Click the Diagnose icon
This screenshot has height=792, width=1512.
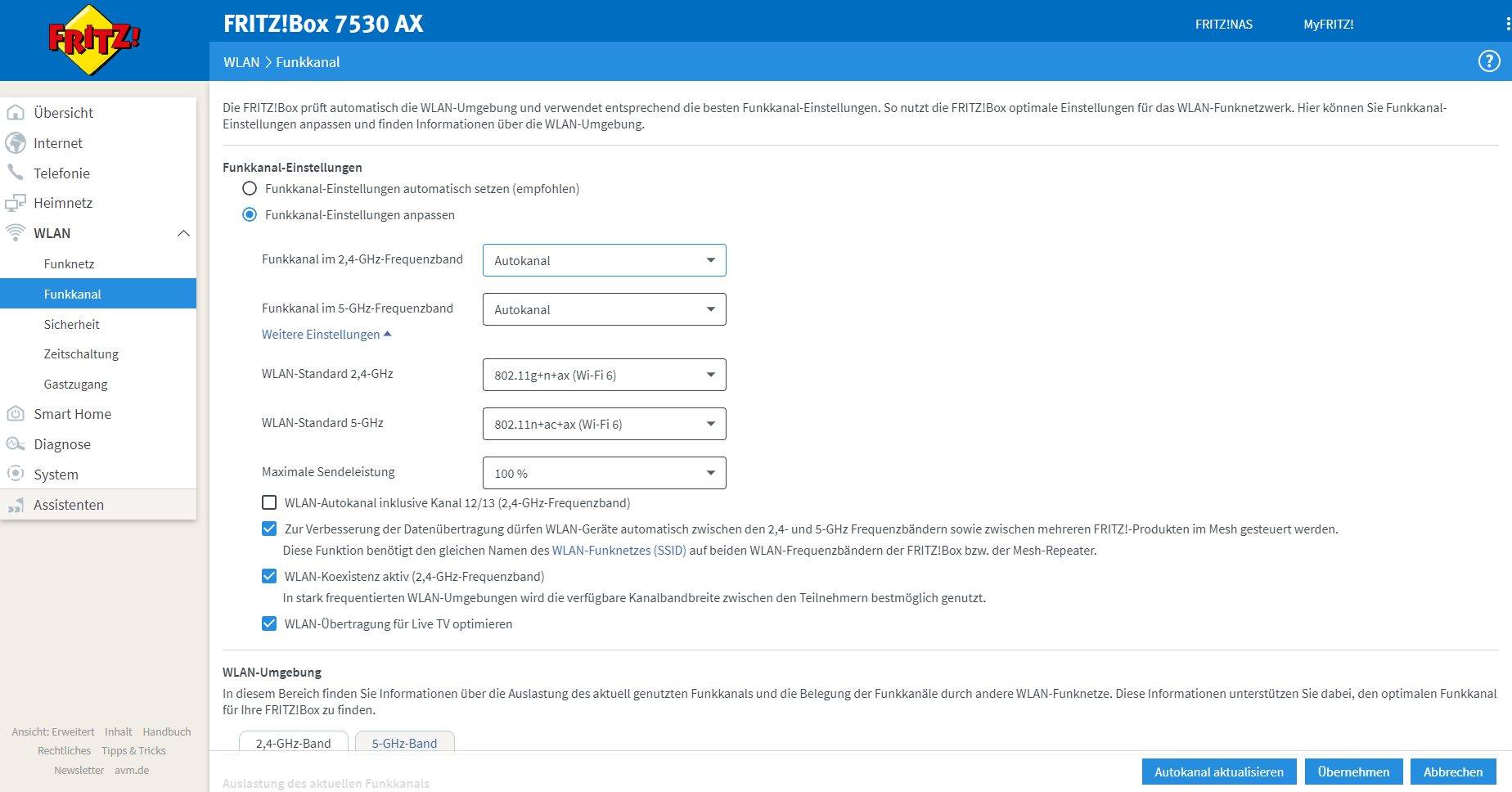[16, 444]
